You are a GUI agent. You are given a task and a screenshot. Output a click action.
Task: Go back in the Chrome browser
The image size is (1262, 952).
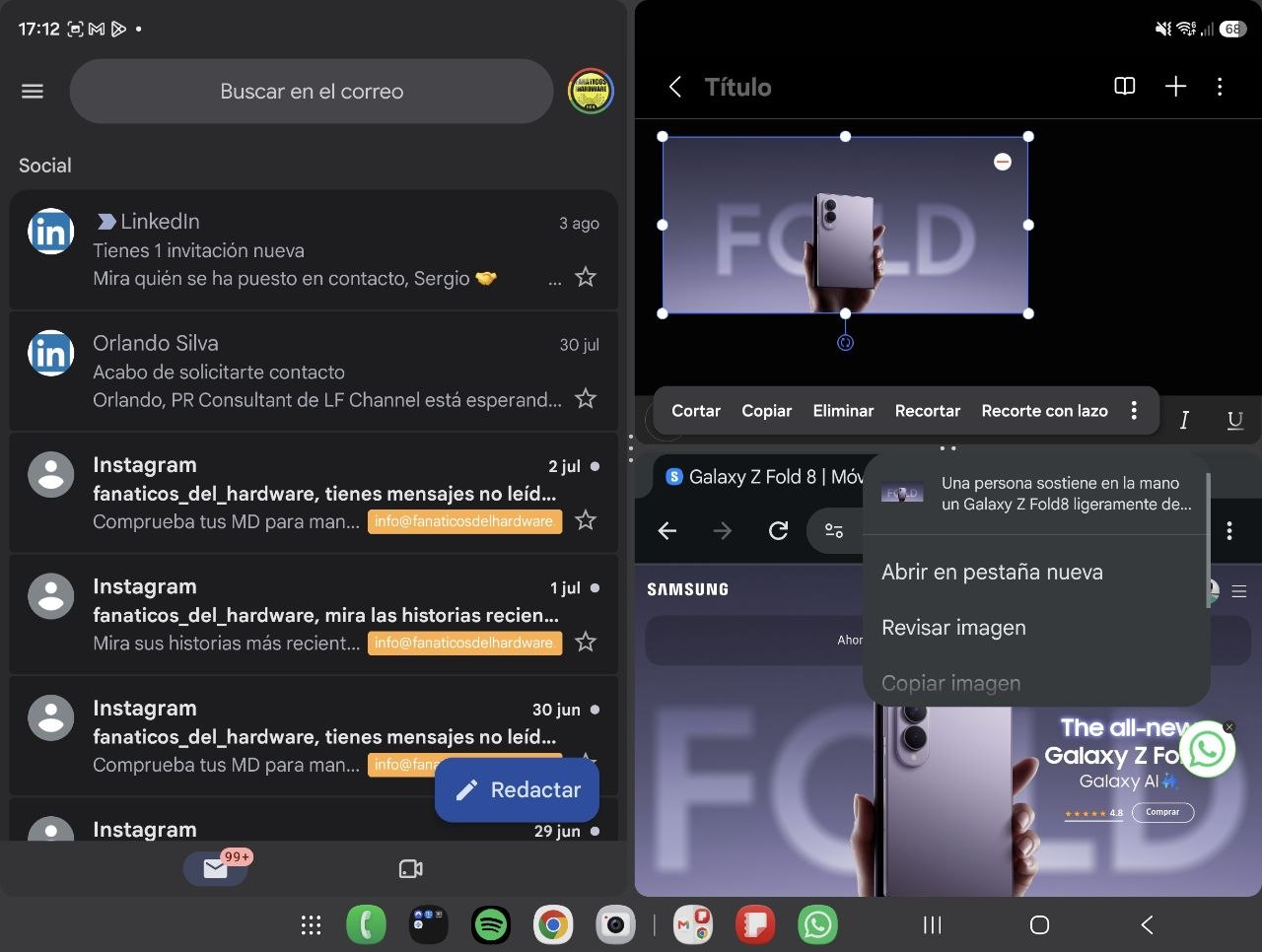(667, 531)
